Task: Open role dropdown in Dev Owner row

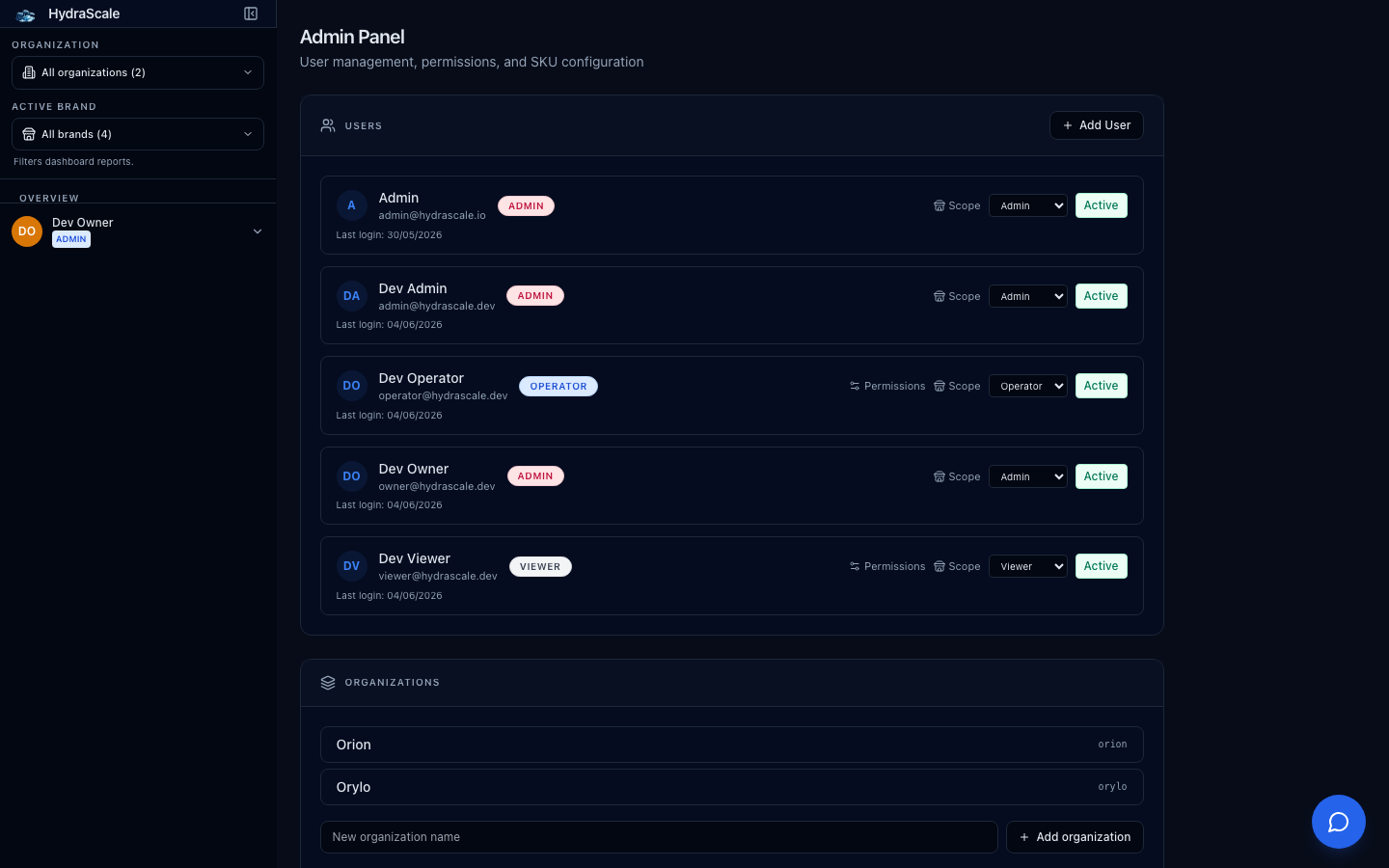Action: click(1028, 476)
